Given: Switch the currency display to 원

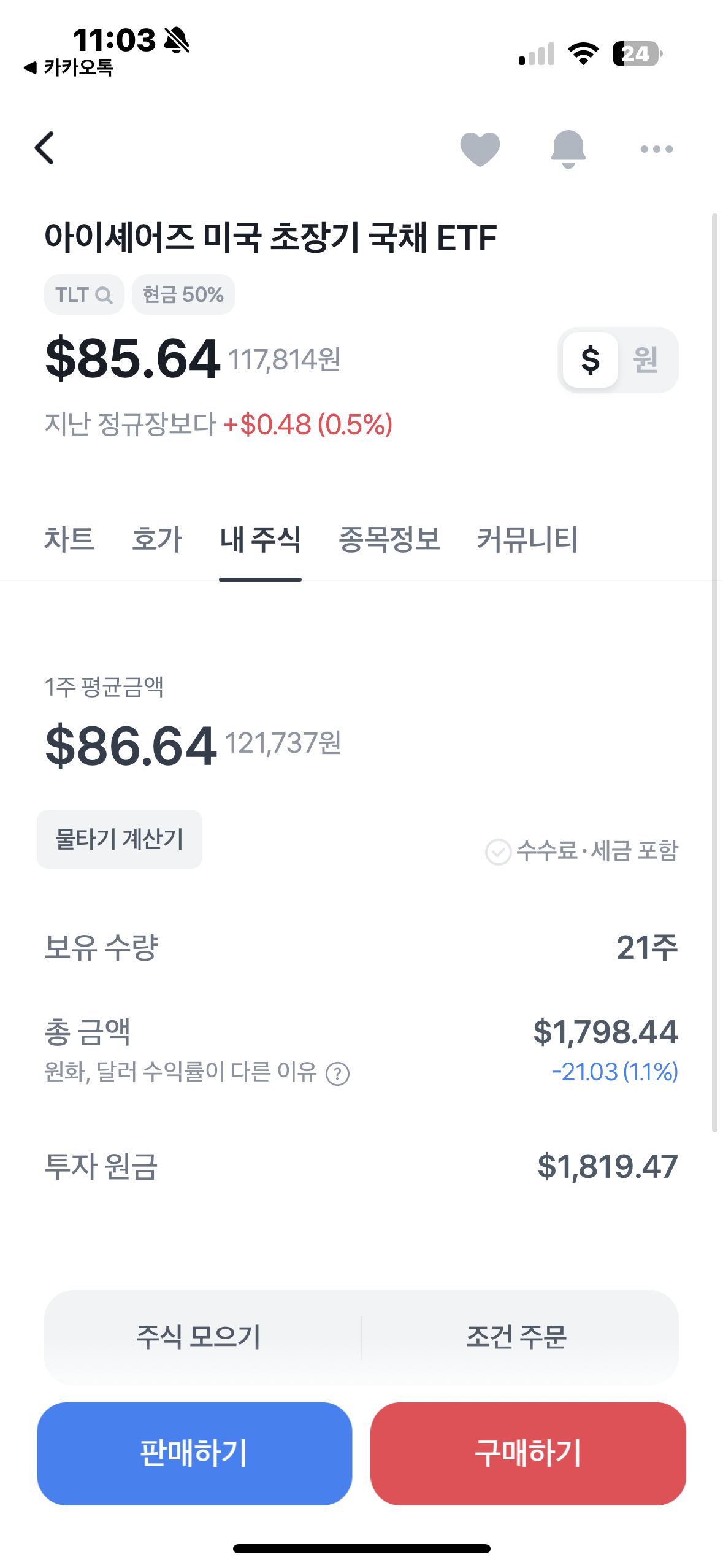Looking at the screenshot, I should [646, 359].
